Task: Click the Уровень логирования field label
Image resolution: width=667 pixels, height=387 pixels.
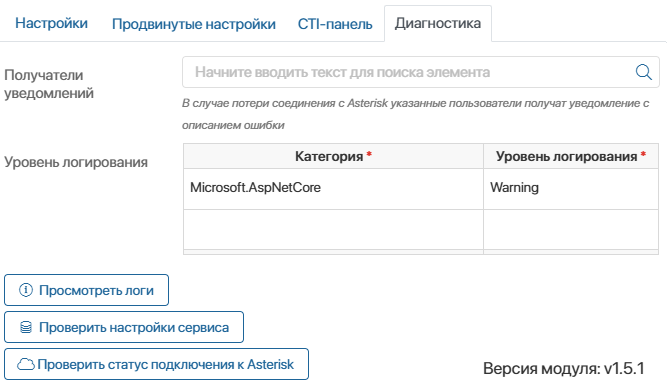Action: coord(76,162)
